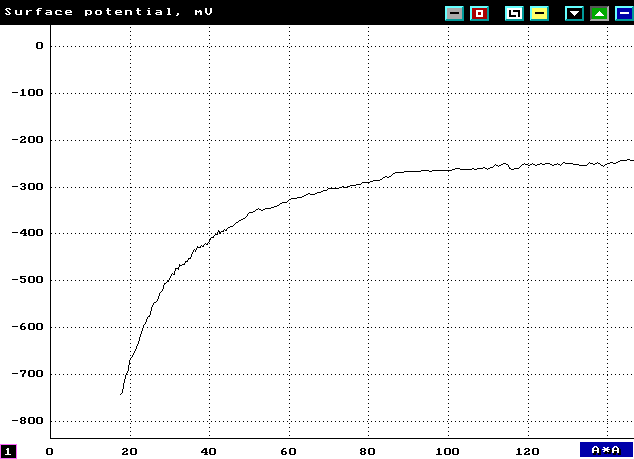Click the curve's starting point near -740 mV
Screen dimensions: 634x459
[x=121, y=393]
